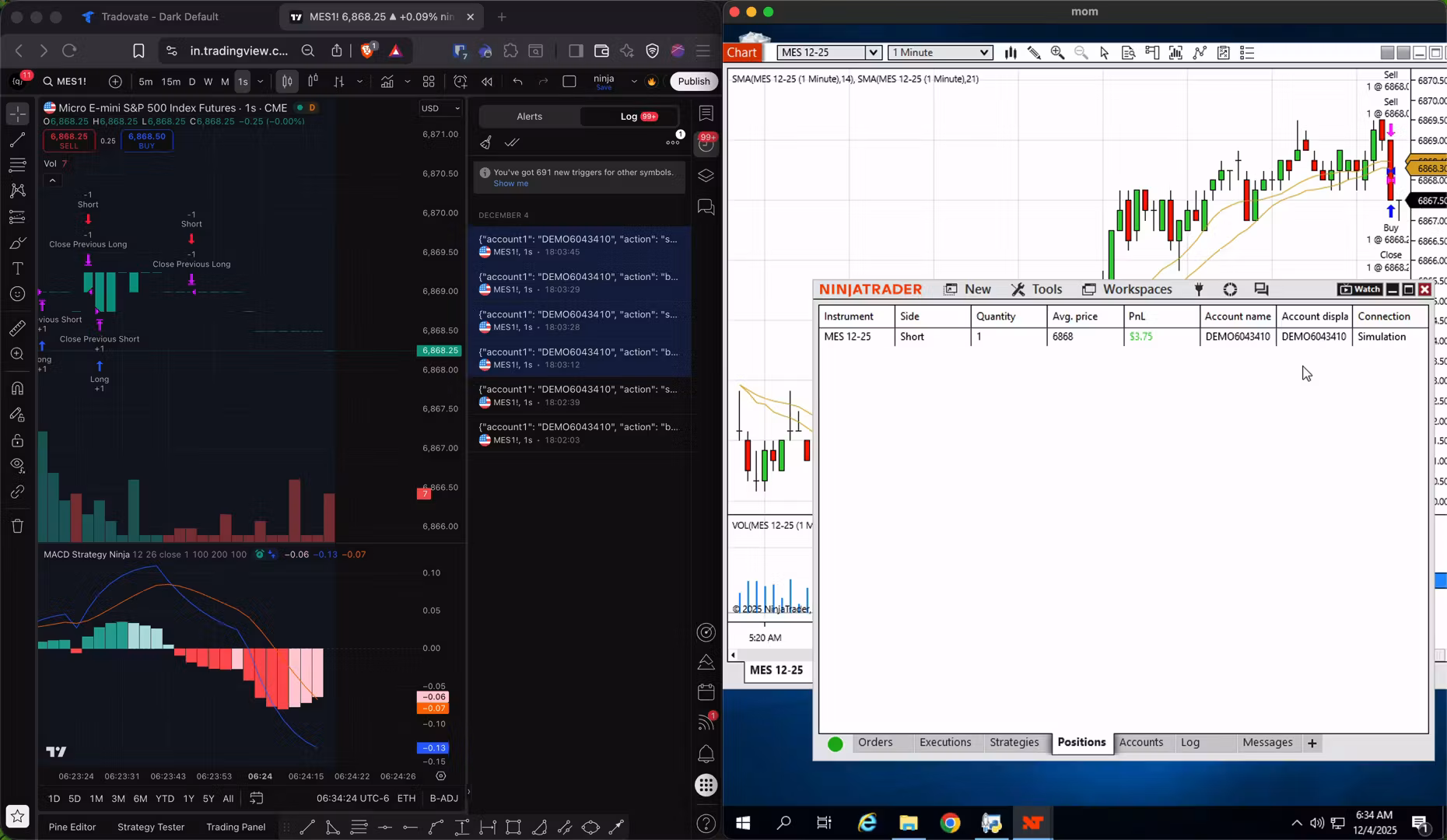The width and height of the screenshot is (1447, 840).
Task: Select the trend line tool in TradingView left sidebar
Action: pyautogui.click(x=17, y=139)
